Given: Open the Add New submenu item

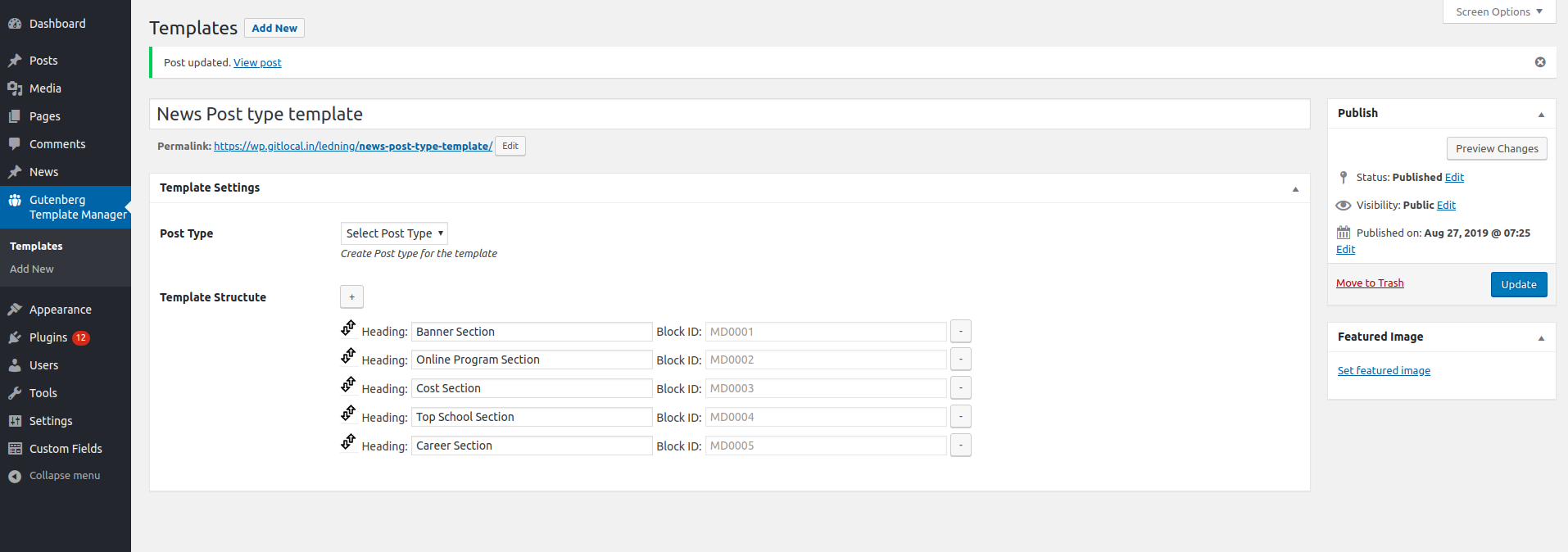Looking at the screenshot, I should (x=32, y=269).
